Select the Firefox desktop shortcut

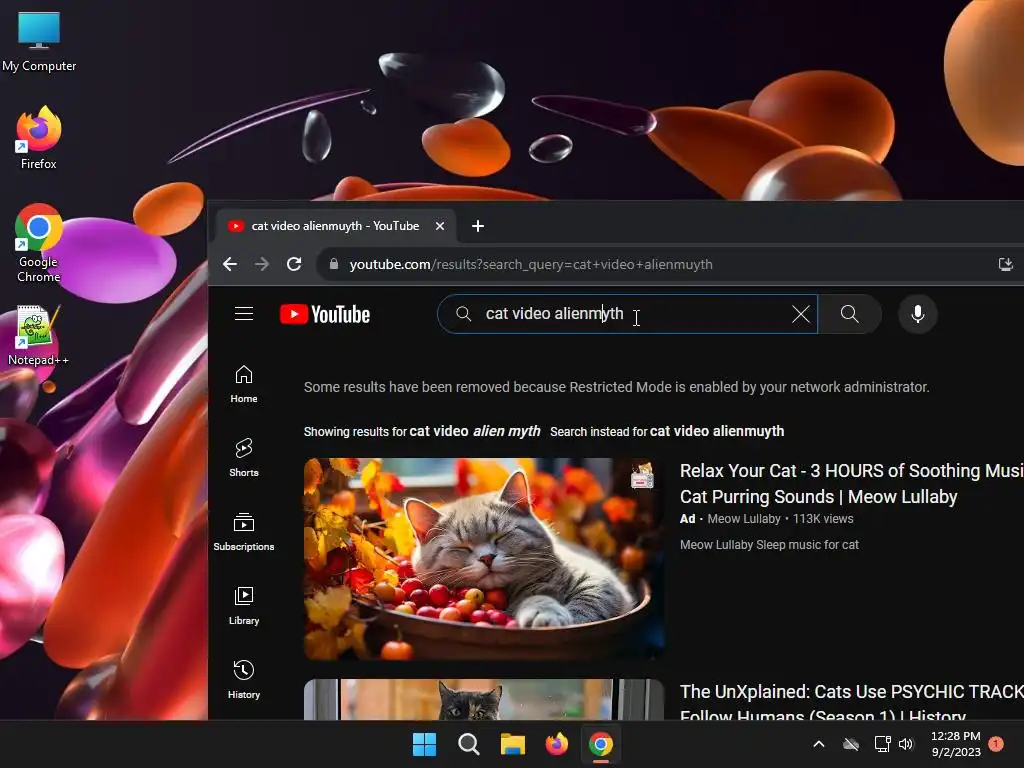pos(39,138)
